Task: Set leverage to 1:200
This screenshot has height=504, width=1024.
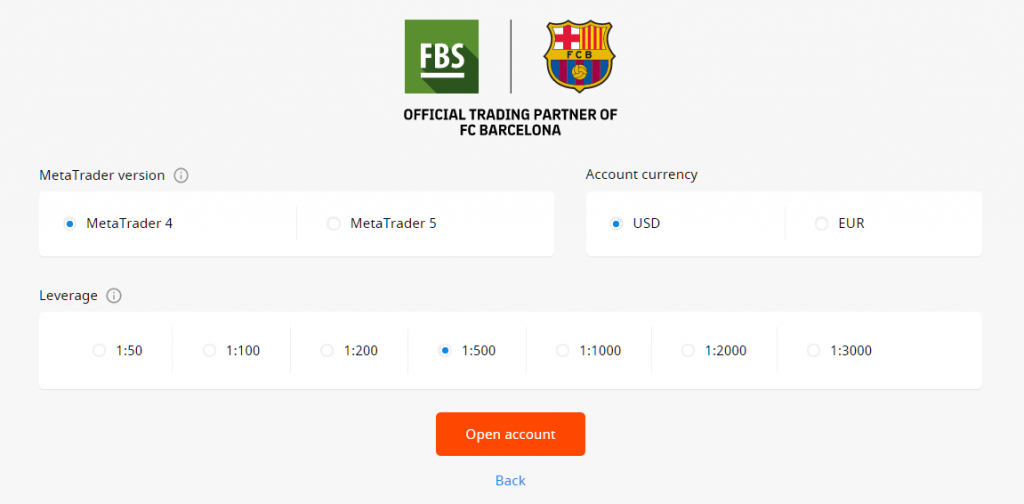Action: [327, 351]
